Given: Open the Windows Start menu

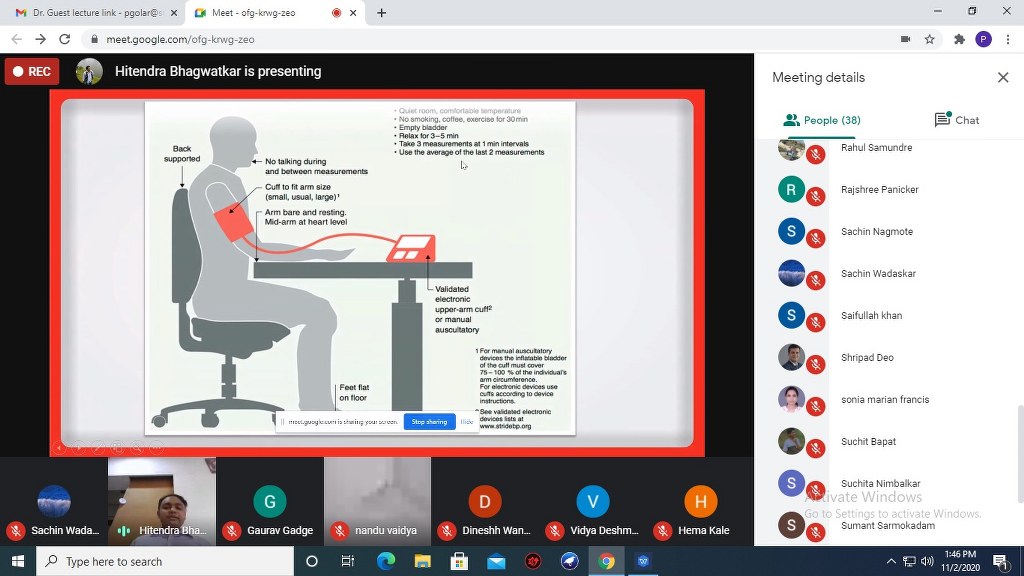Looking at the screenshot, I should pos(18,561).
